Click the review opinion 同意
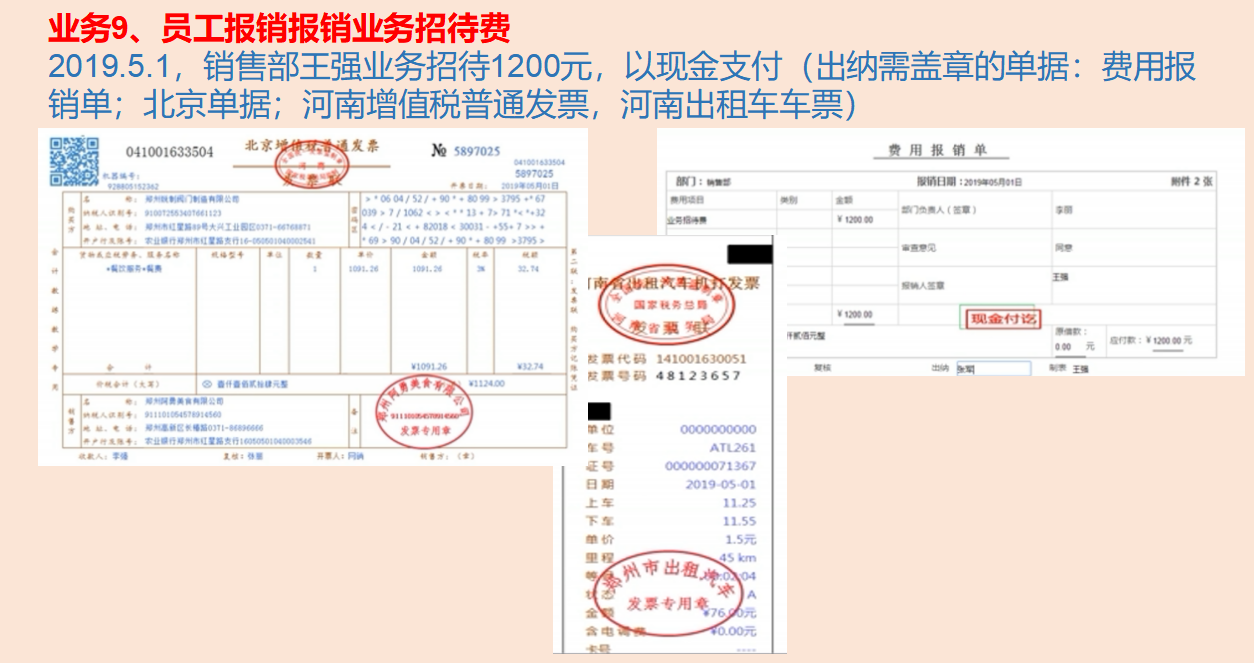Image resolution: width=1254 pixels, height=663 pixels. pos(1062,247)
